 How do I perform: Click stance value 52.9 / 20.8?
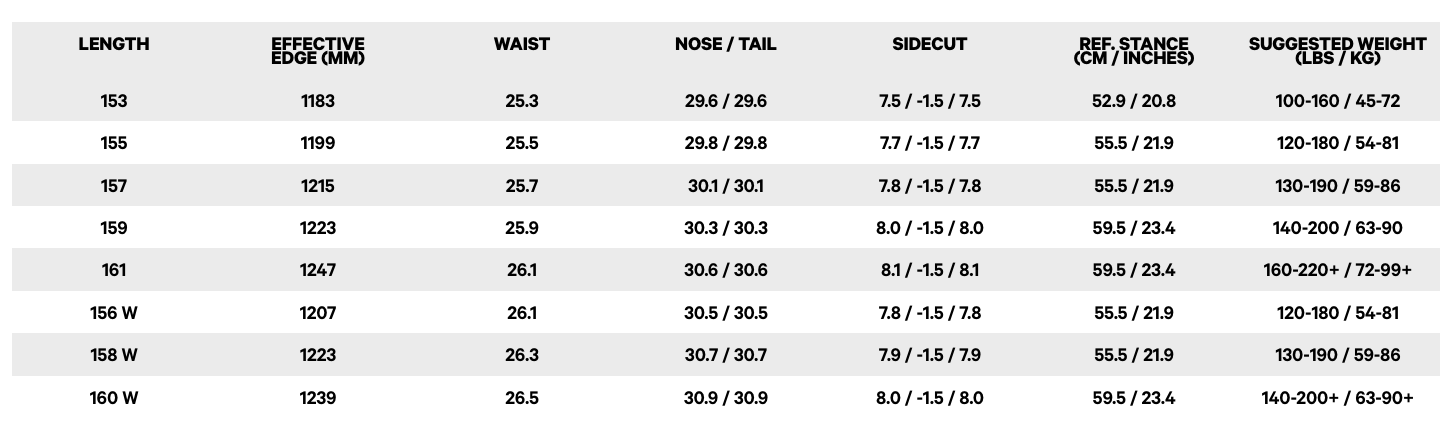1134,101
